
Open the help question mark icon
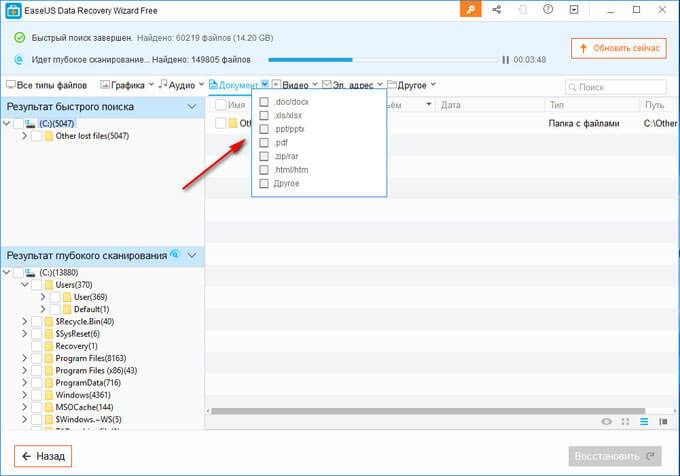coord(548,9)
